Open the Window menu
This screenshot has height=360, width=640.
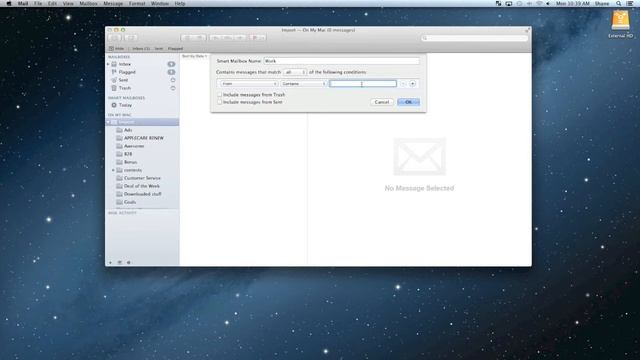pyautogui.click(x=160, y=3)
